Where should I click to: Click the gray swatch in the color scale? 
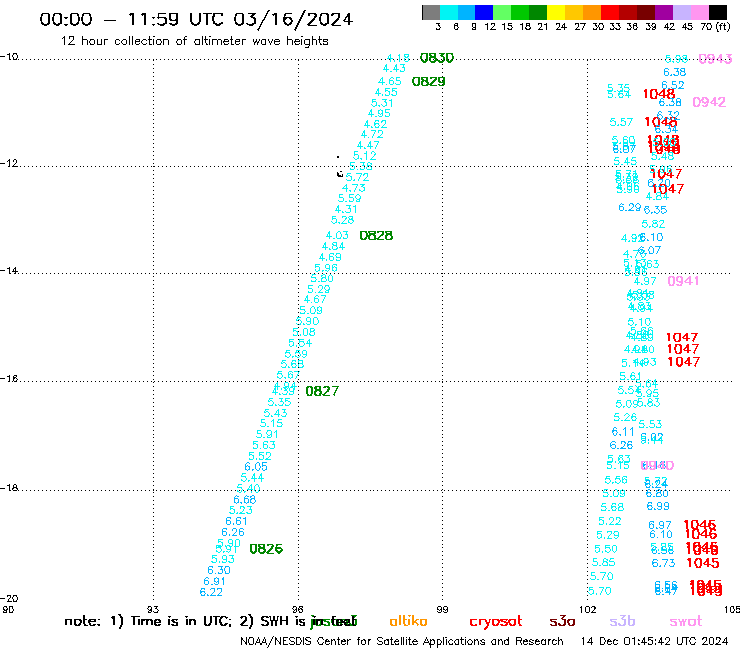[x=431, y=12]
